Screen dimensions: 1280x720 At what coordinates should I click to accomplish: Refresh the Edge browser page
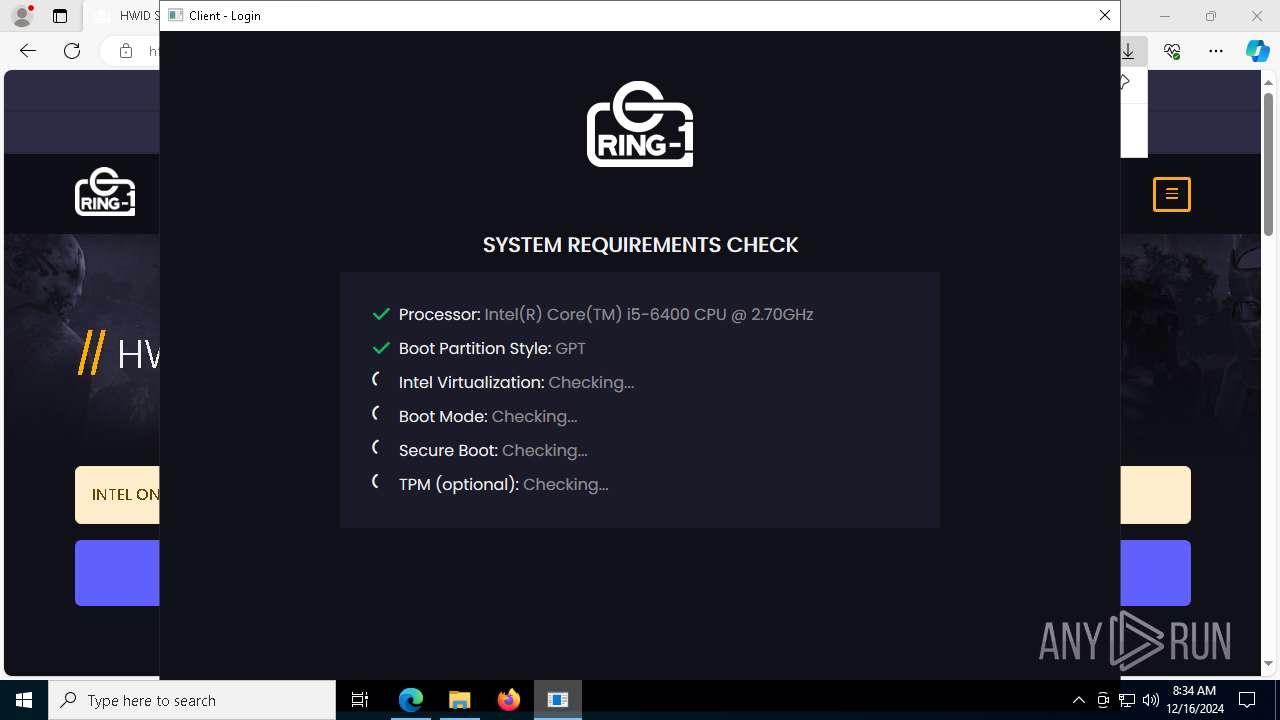pyautogui.click(x=72, y=51)
